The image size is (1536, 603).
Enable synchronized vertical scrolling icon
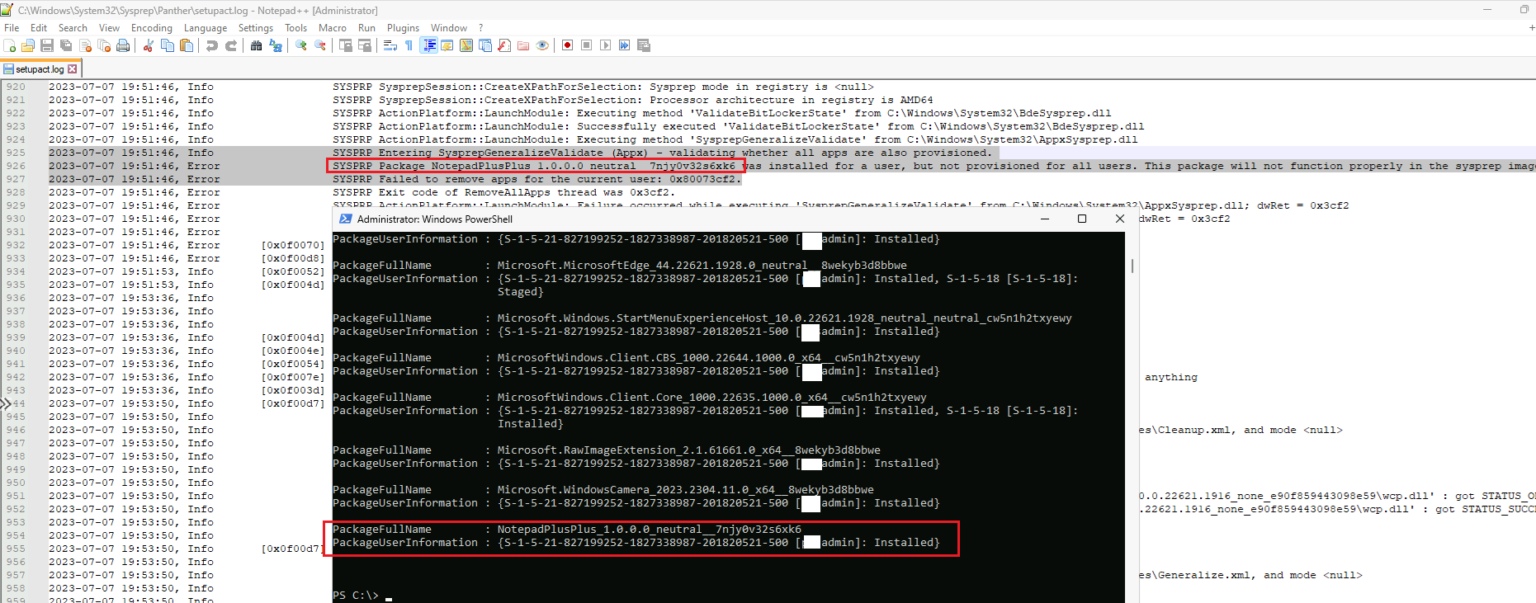345,45
